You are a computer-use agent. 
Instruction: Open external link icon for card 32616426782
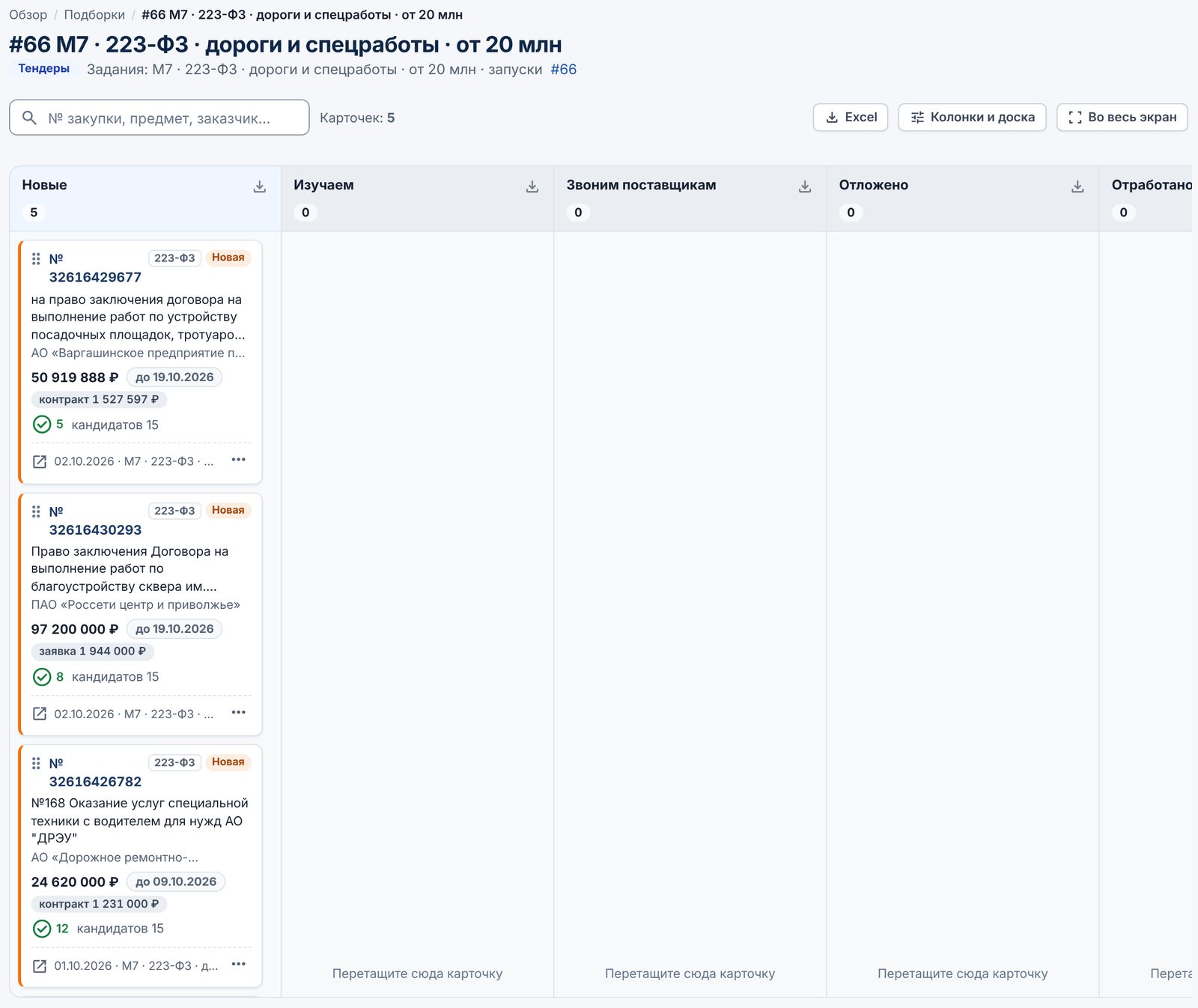[x=40, y=966]
